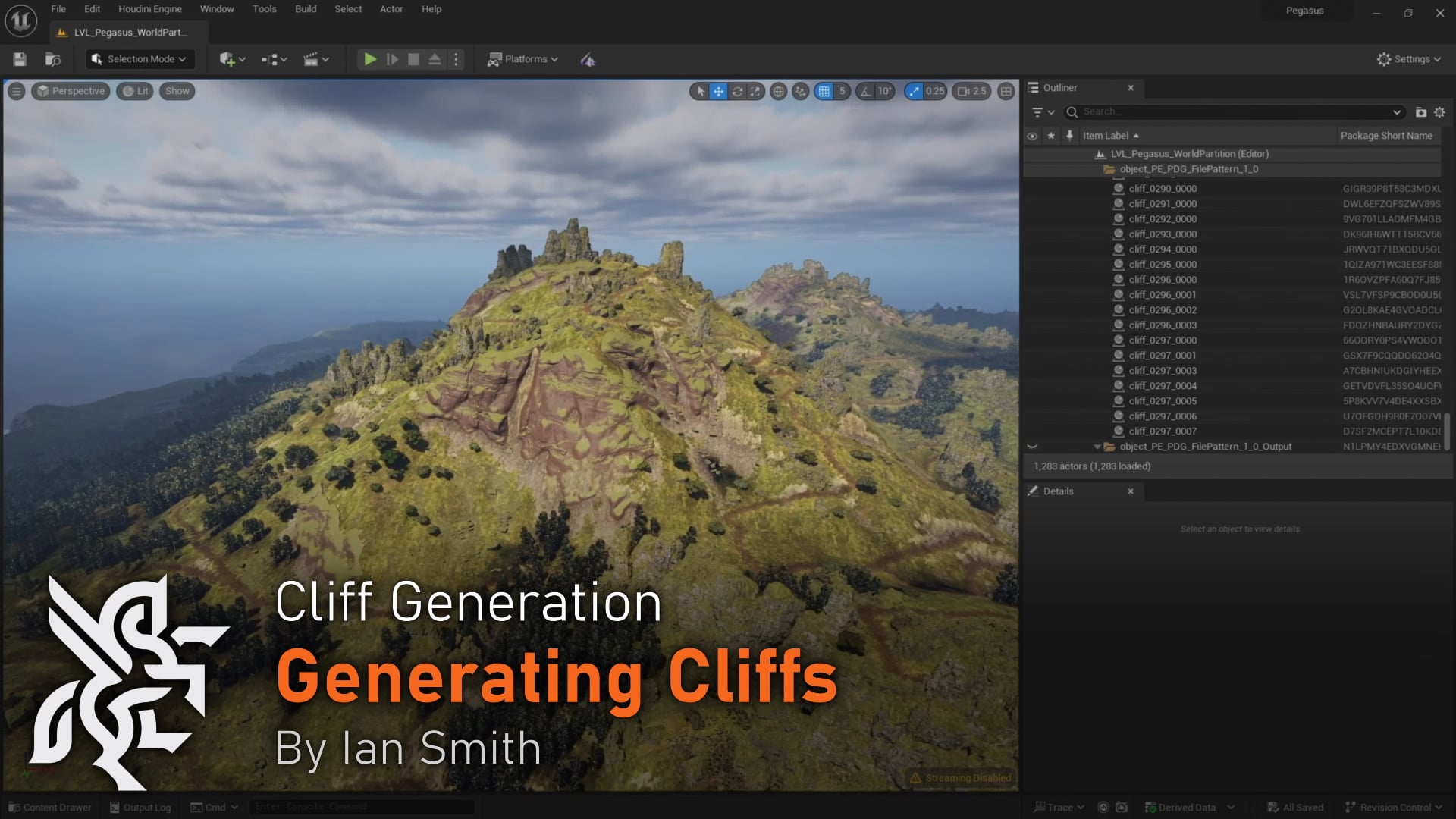Activate the Scale transform tool
Screen dimensions: 1456x819
coord(755,91)
